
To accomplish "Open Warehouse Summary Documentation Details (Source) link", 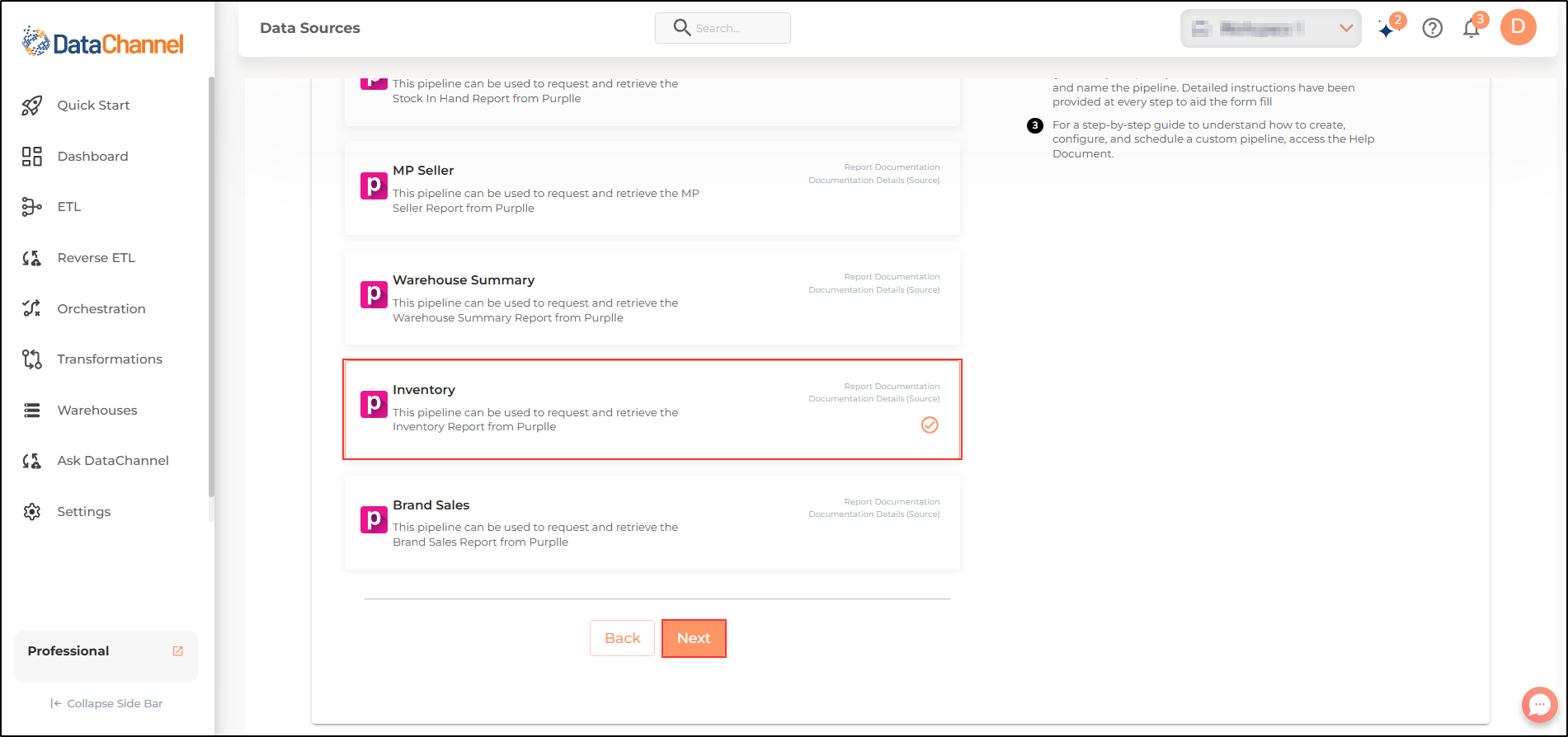I will [x=874, y=290].
